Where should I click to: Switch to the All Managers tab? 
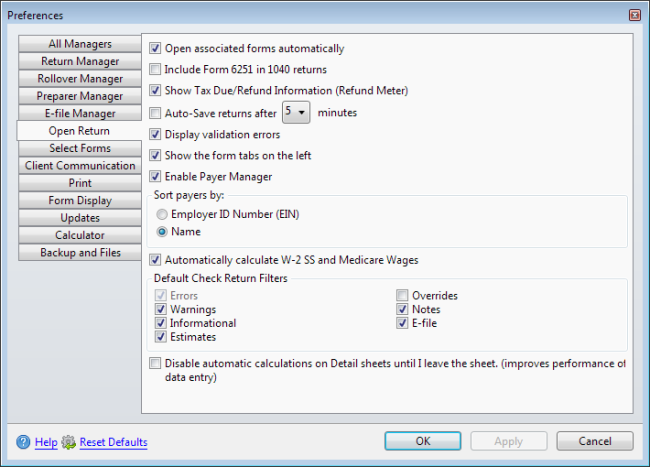click(x=80, y=44)
